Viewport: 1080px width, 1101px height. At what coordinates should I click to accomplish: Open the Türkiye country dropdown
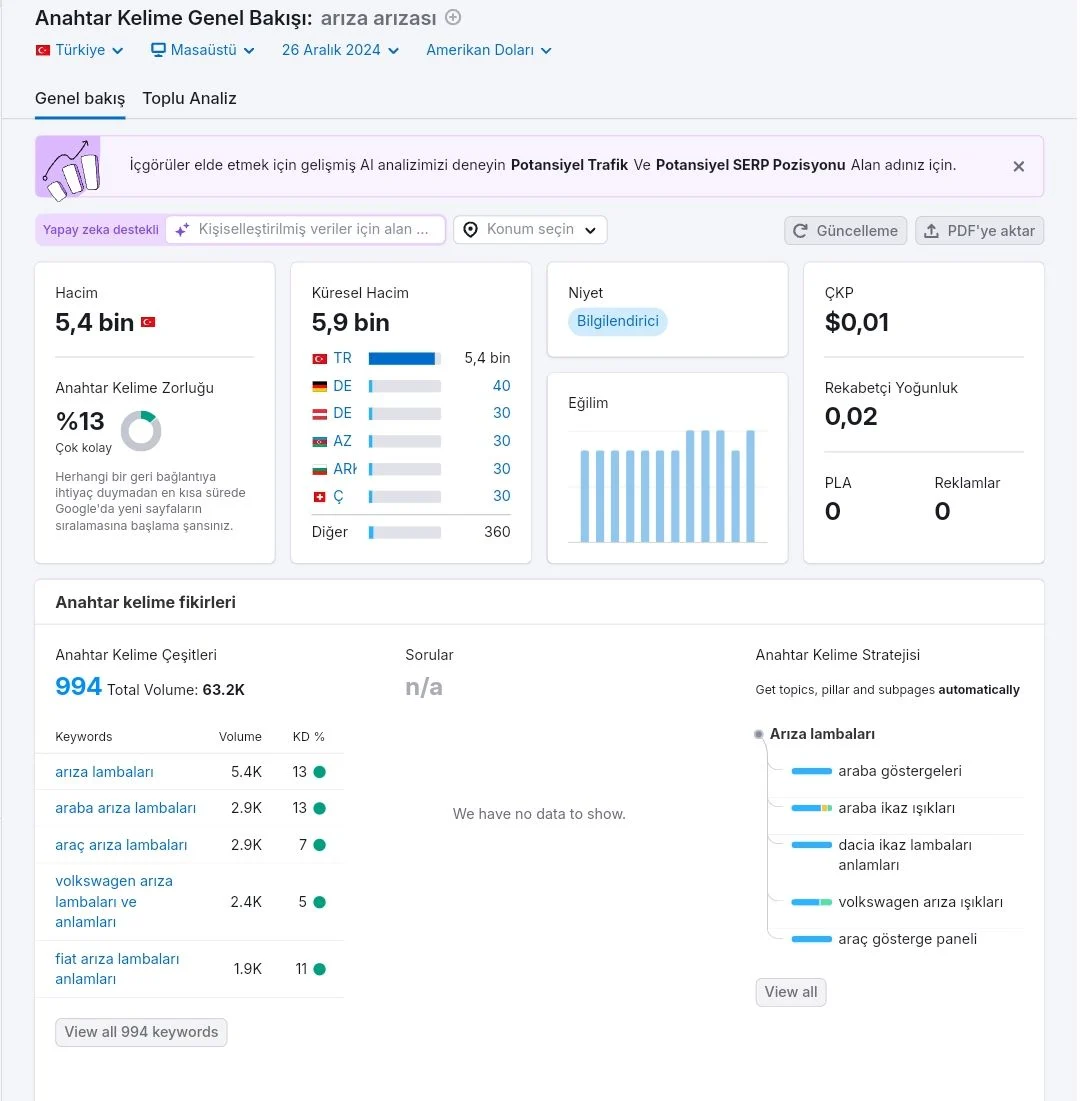79,50
